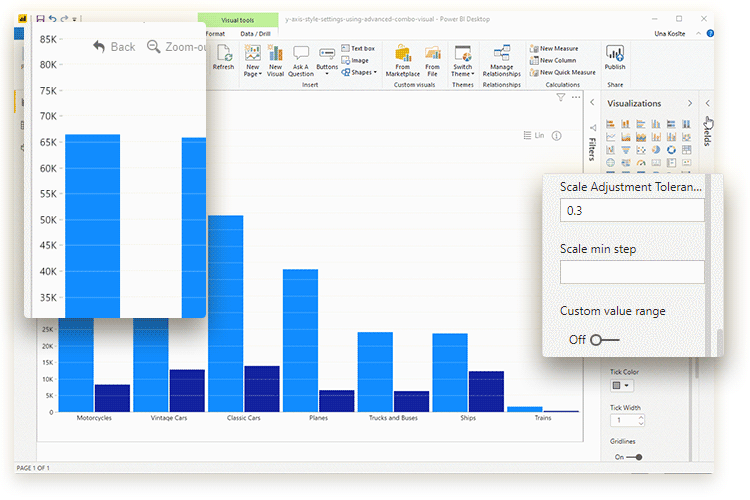This screenshot has height=500, width=750.
Task: Save the report from the title bar
Action: click(x=40, y=19)
